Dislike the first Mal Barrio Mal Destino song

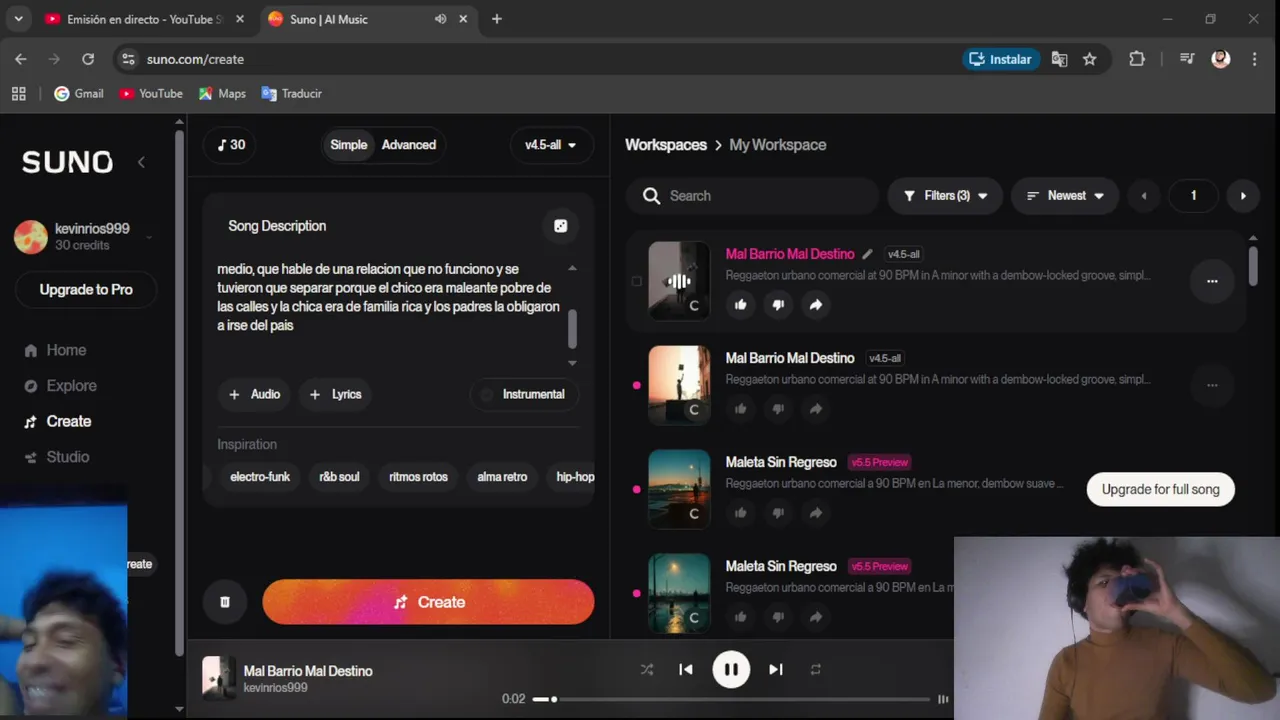[x=778, y=305]
